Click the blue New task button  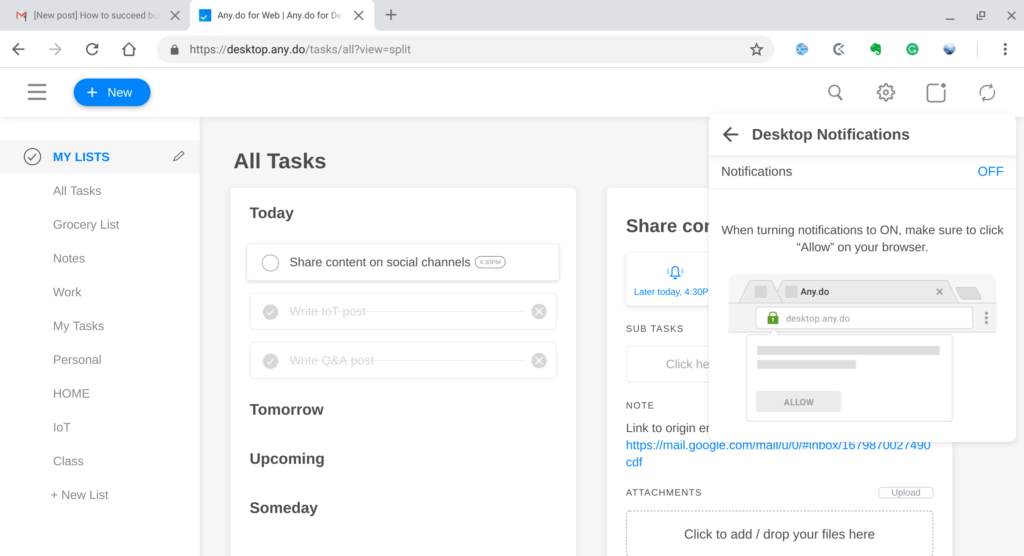tap(112, 92)
